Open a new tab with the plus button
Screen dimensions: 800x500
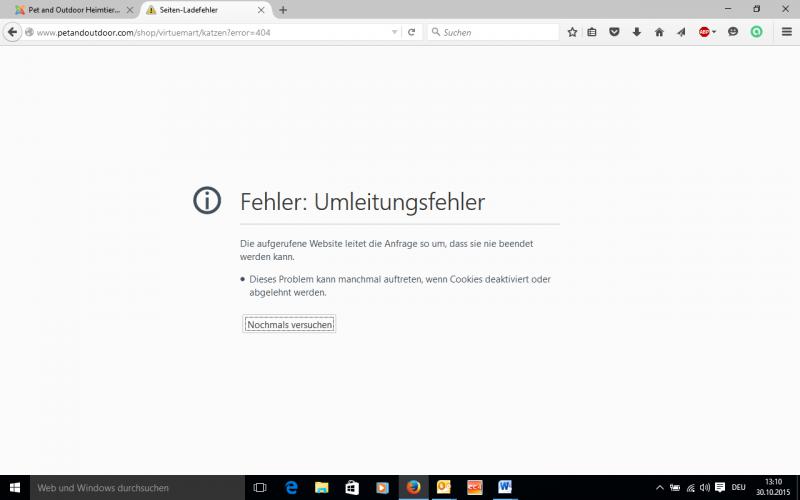(283, 10)
